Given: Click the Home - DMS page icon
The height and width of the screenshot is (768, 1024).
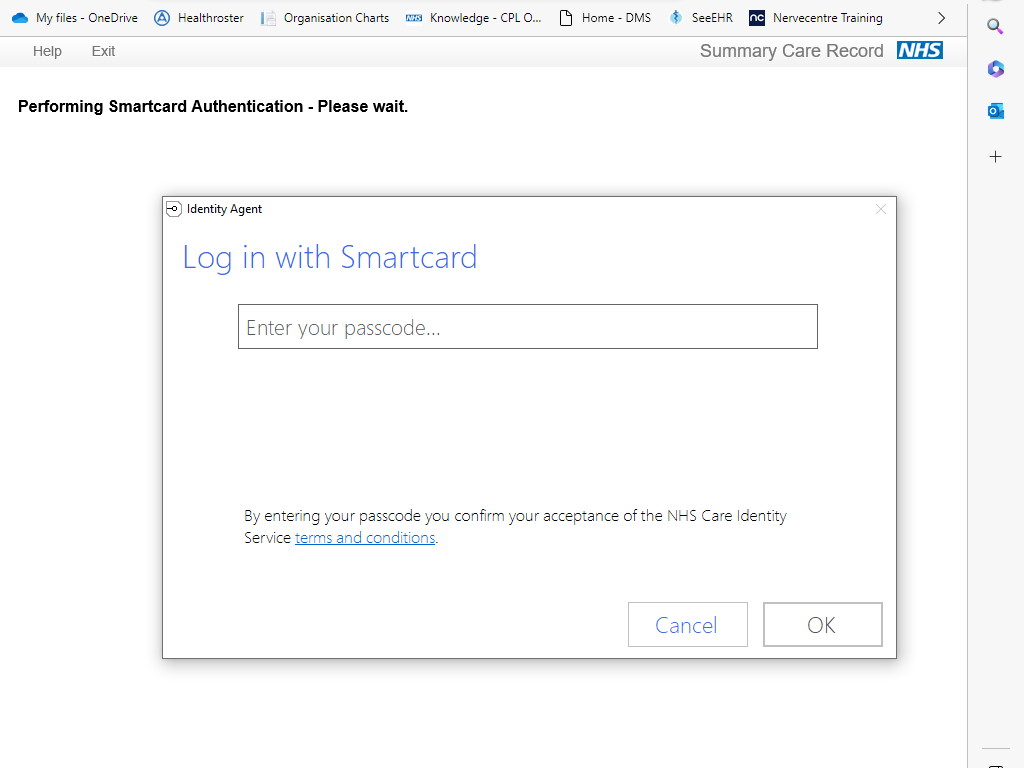Looking at the screenshot, I should point(566,18).
